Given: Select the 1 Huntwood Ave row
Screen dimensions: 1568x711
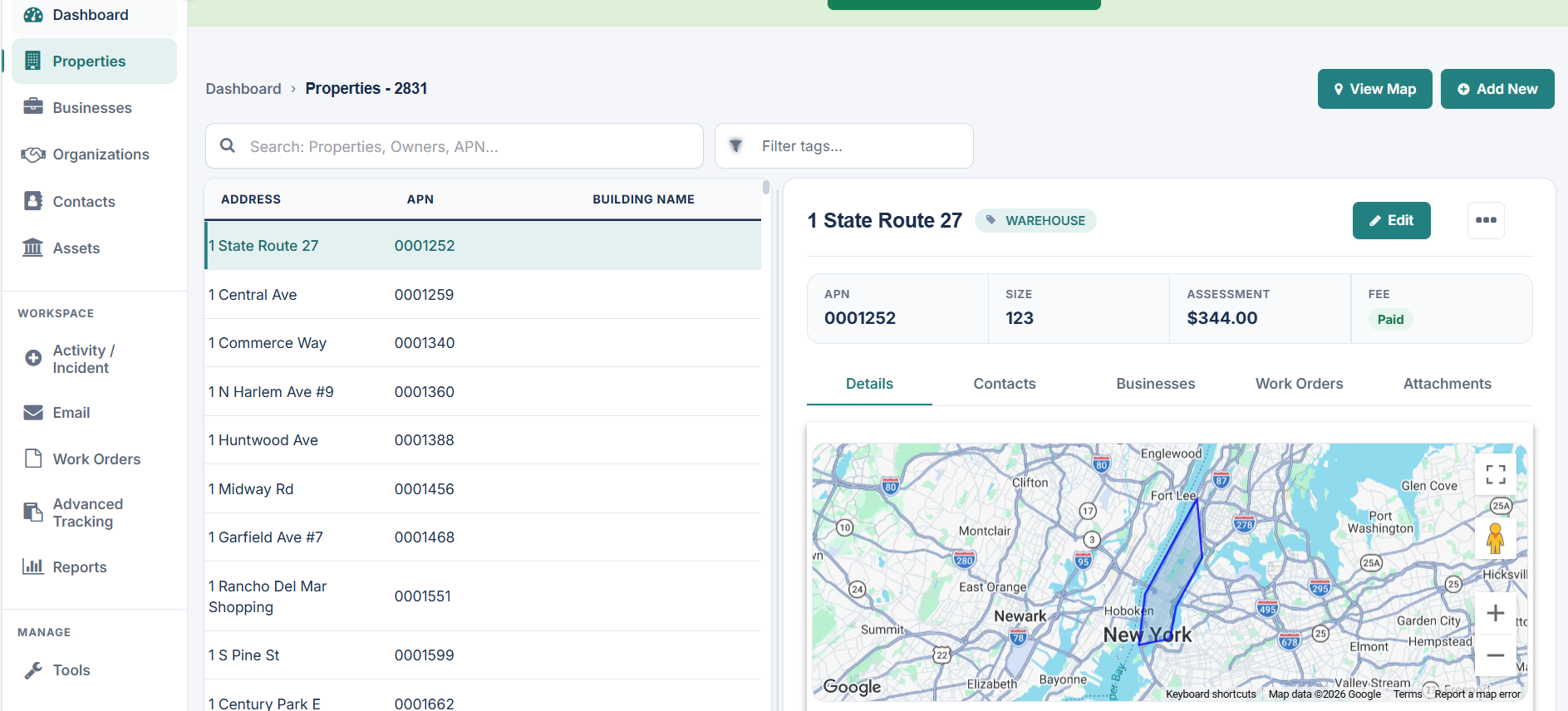Looking at the screenshot, I should [x=483, y=440].
